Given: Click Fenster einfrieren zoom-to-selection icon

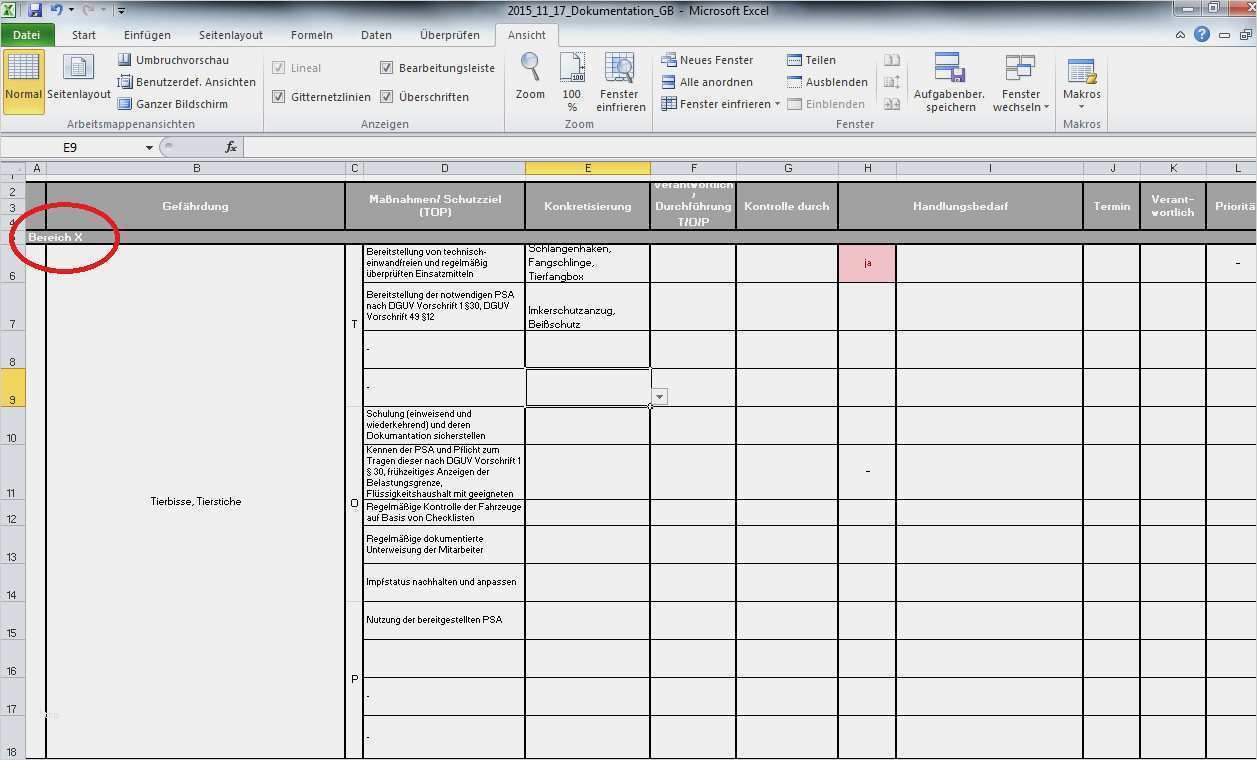Looking at the screenshot, I should click(620, 69).
